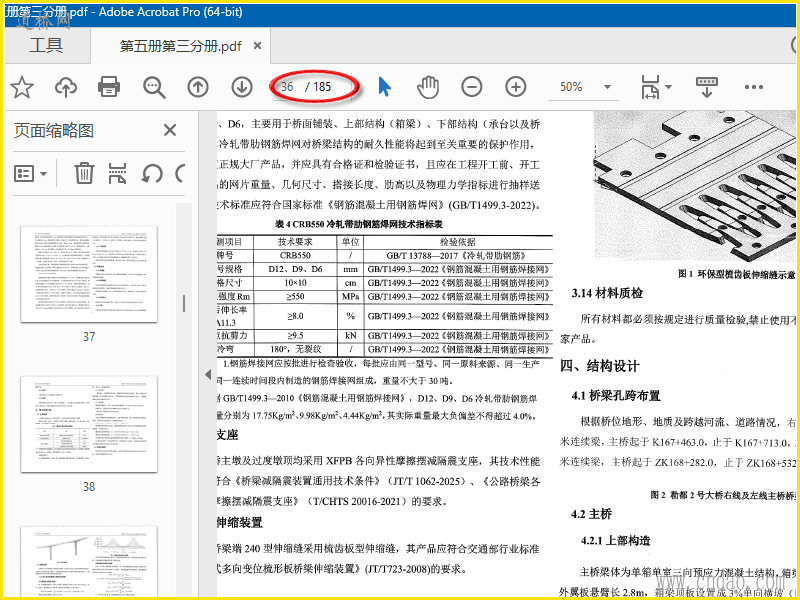Add file to starred favorites
The height and width of the screenshot is (600, 800).
(x=22, y=87)
